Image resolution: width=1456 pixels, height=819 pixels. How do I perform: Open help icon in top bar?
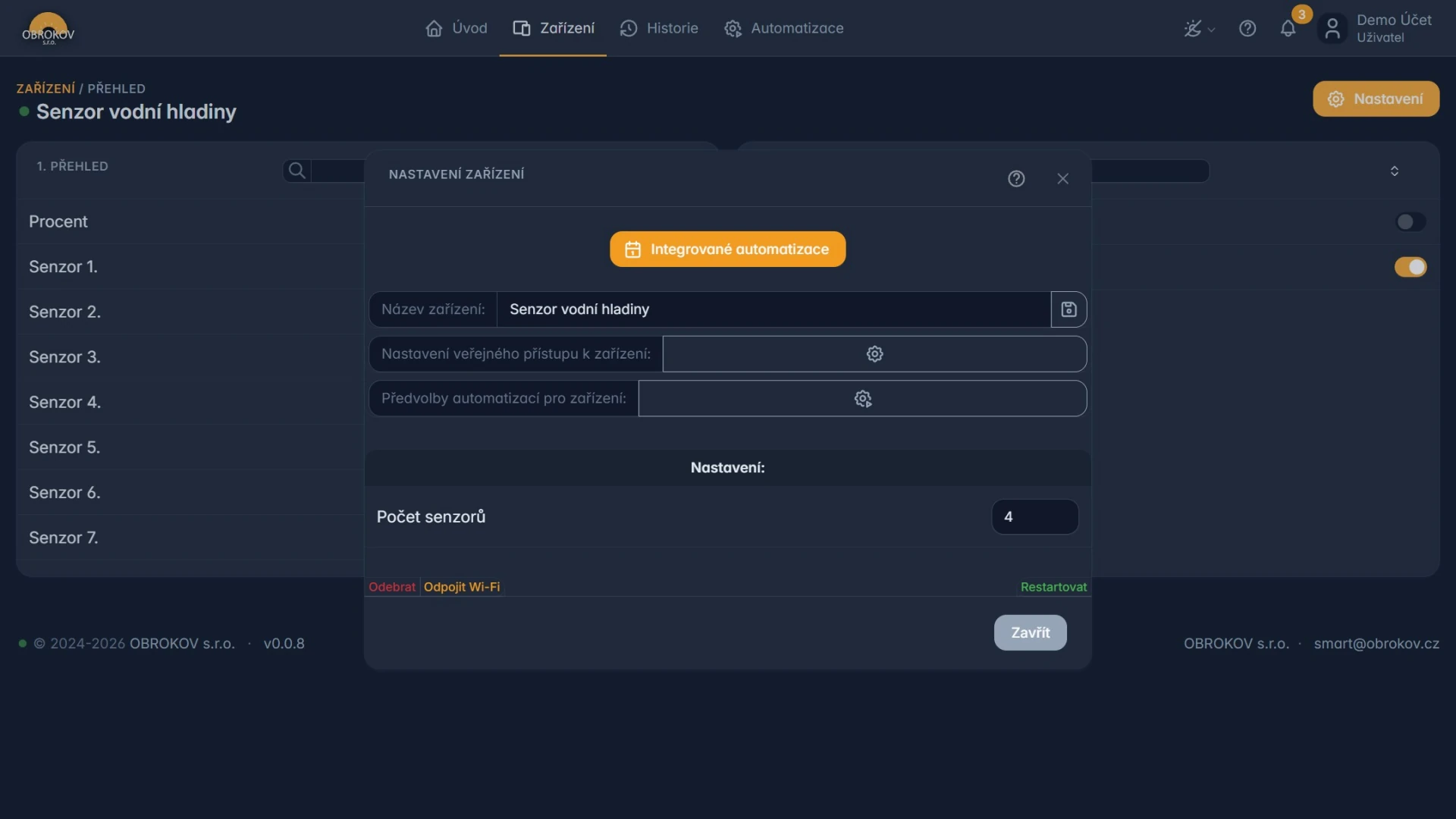(1247, 29)
